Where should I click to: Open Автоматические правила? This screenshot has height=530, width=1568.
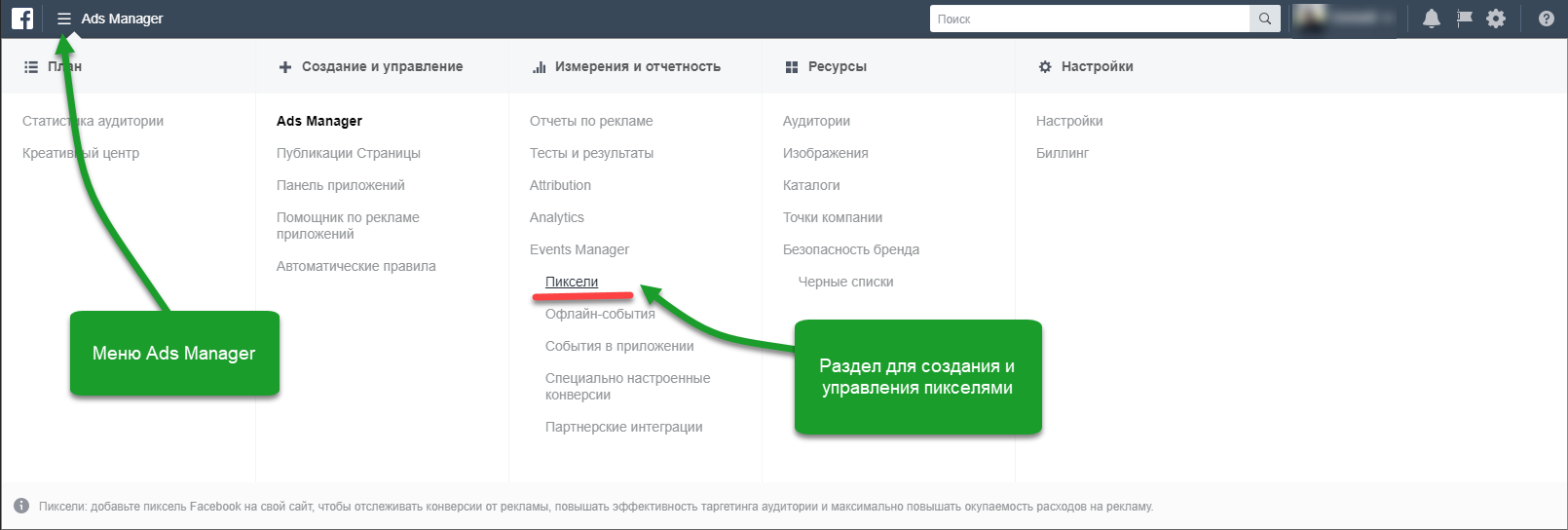click(356, 266)
